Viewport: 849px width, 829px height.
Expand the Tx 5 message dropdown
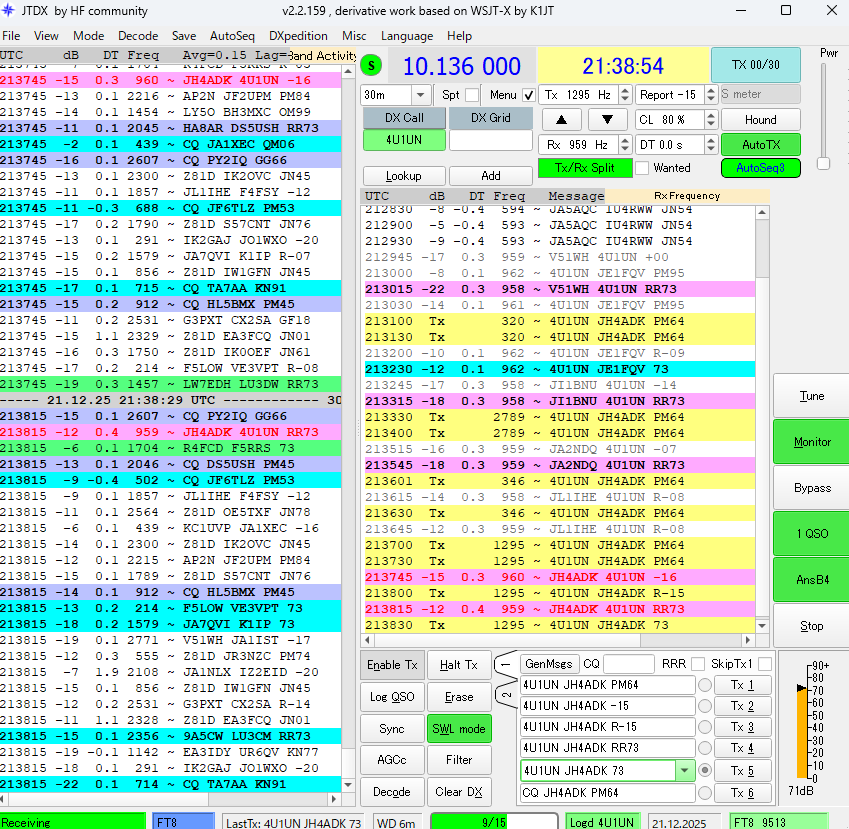coord(685,771)
